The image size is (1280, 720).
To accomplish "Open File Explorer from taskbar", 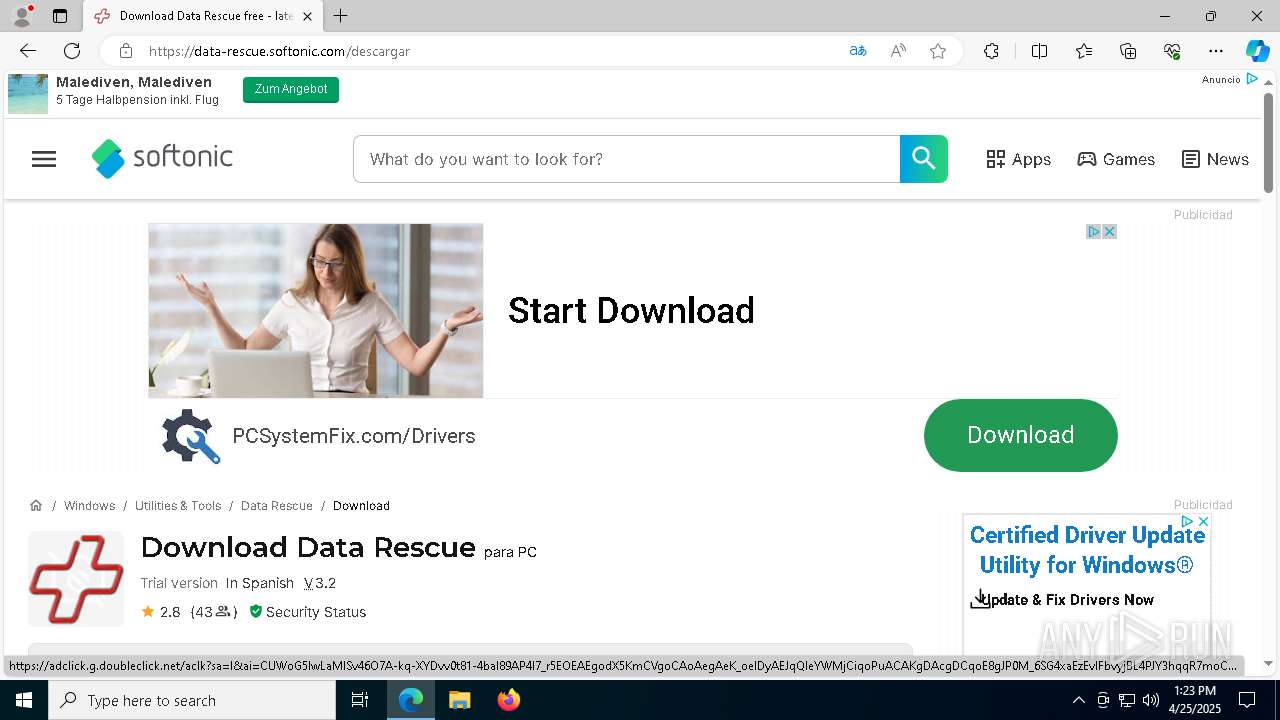I will click(459, 700).
